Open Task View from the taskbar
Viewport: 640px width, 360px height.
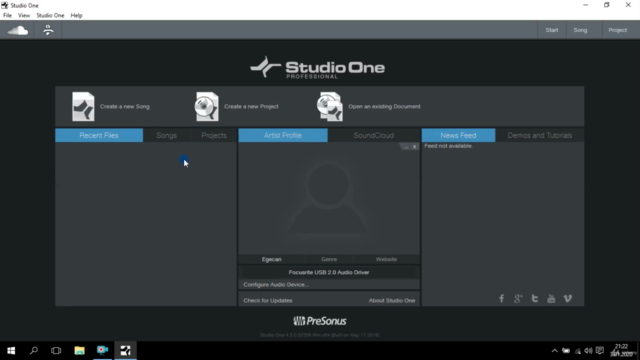(x=56, y=351)
